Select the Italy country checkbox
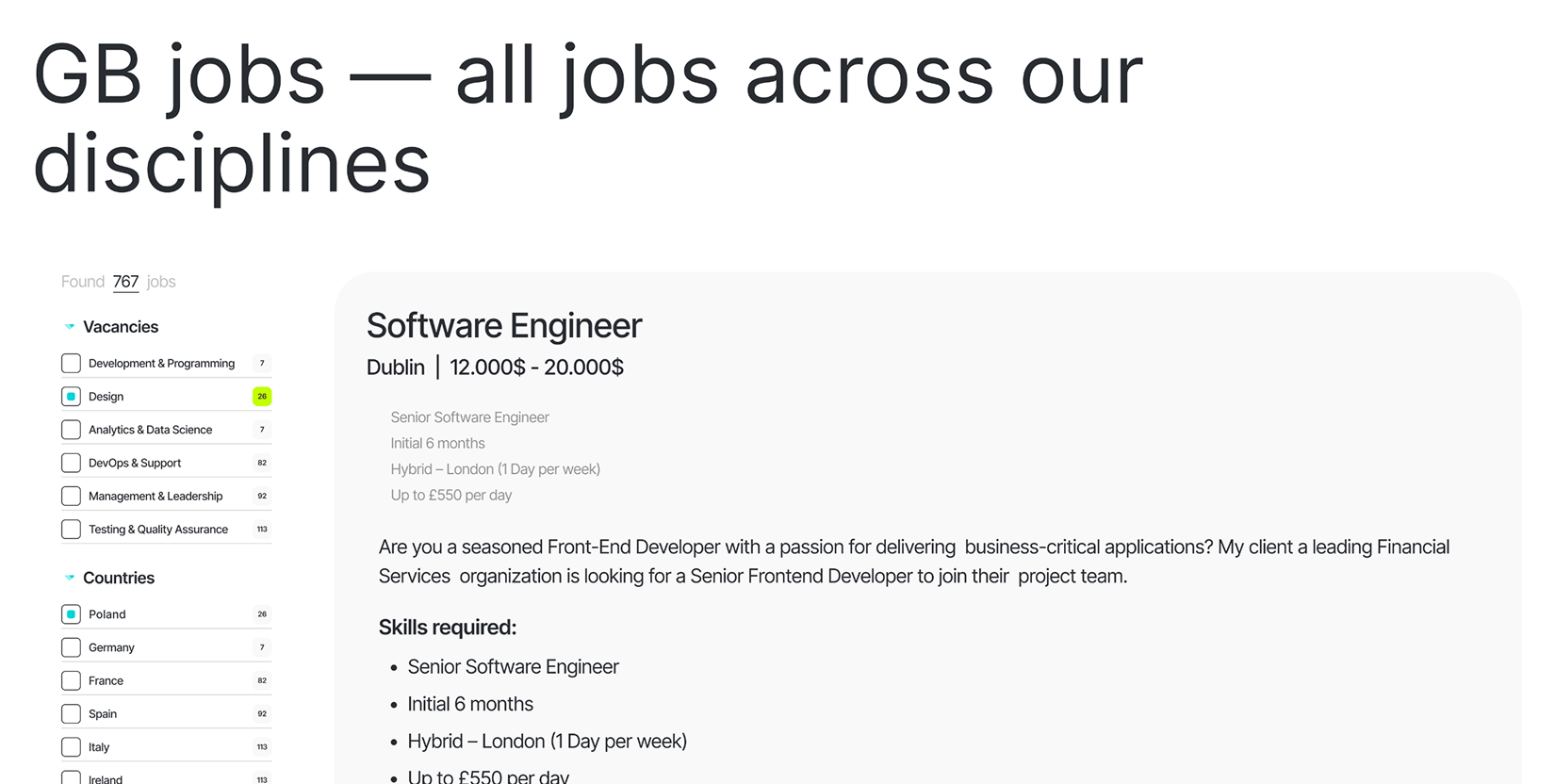This screenshot has width=1555, height=784. [71, 747]
